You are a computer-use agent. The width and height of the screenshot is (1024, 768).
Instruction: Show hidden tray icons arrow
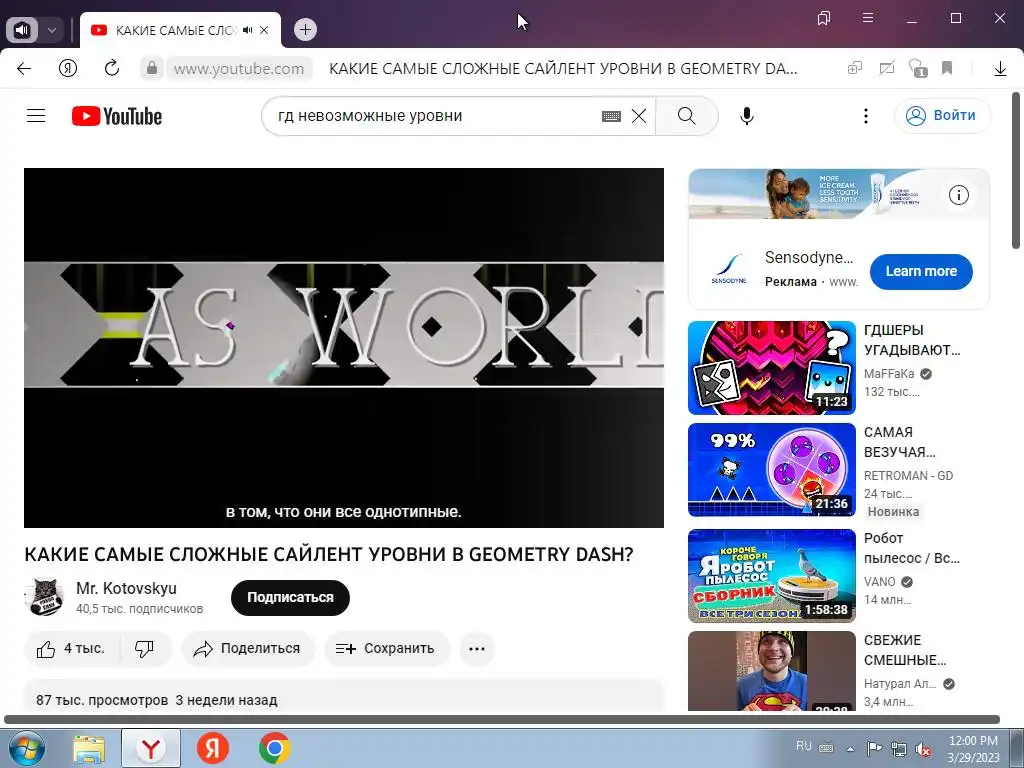point(850,749)
